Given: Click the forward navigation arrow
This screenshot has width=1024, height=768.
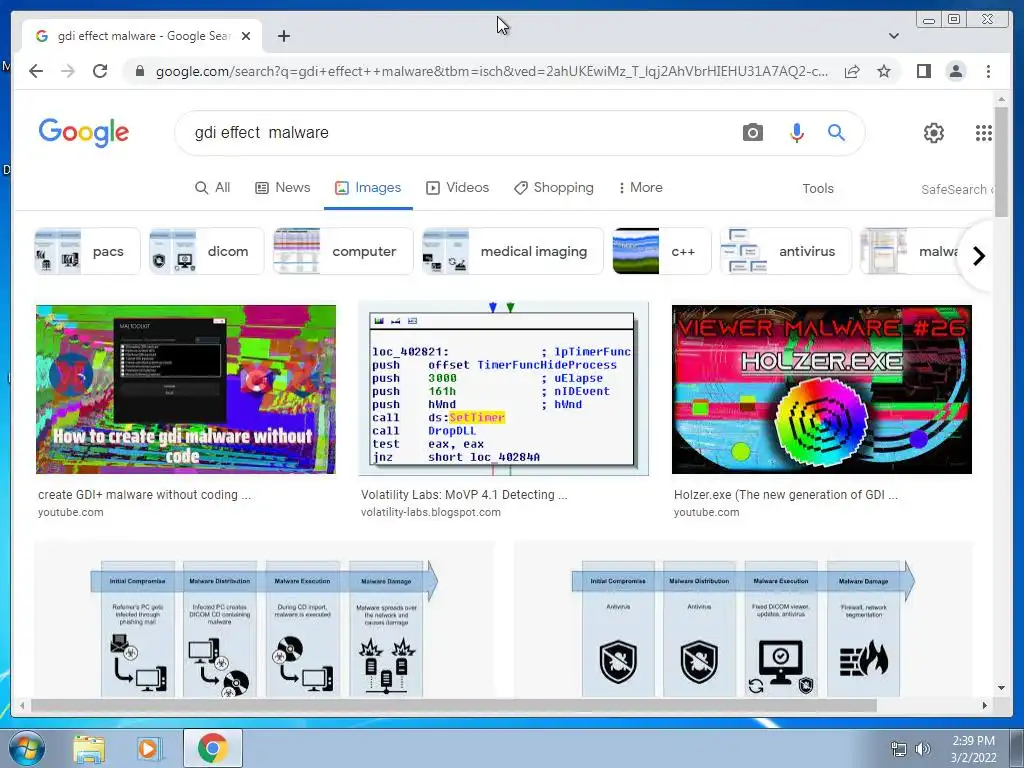Looking at the screenshot, I should [x=68, y=71].
